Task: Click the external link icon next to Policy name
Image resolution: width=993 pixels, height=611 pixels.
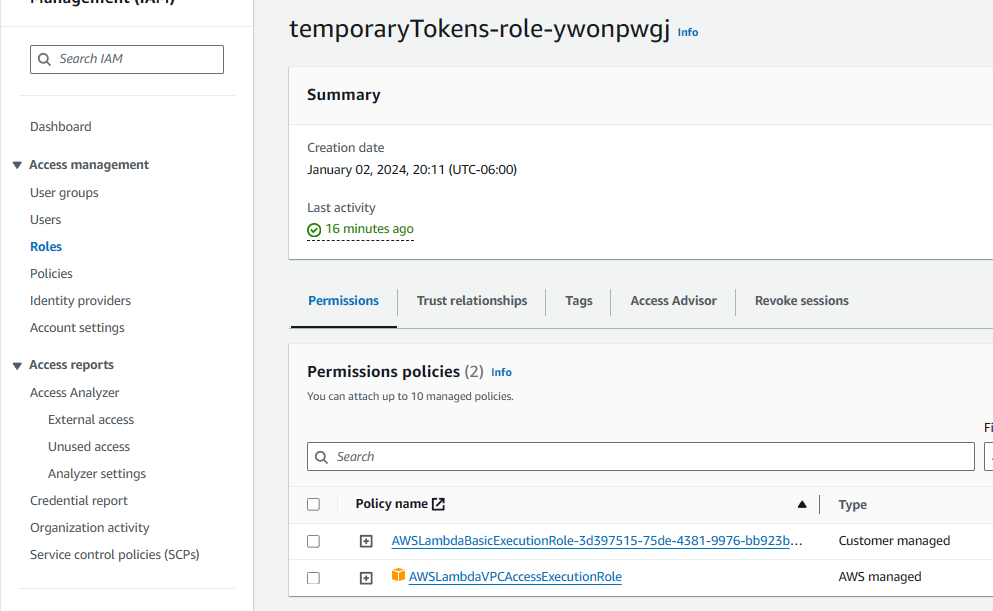Action: pyautogui.click(x=438, y=504)
